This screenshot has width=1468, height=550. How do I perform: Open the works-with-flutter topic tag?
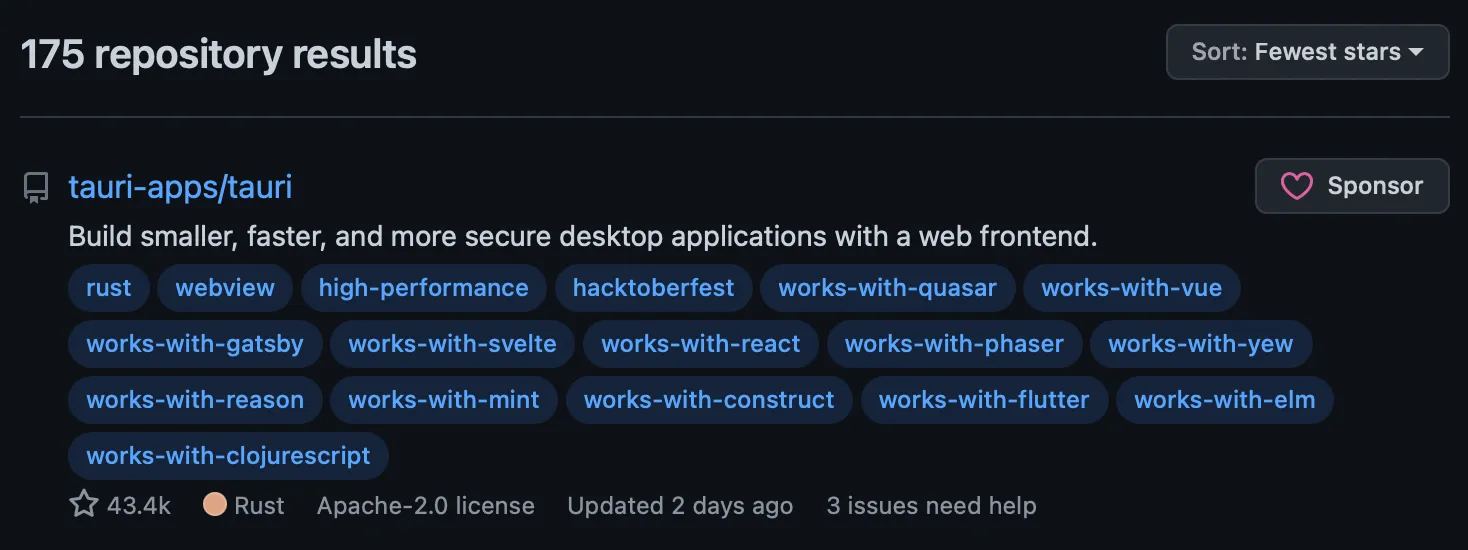click(983, 400)
